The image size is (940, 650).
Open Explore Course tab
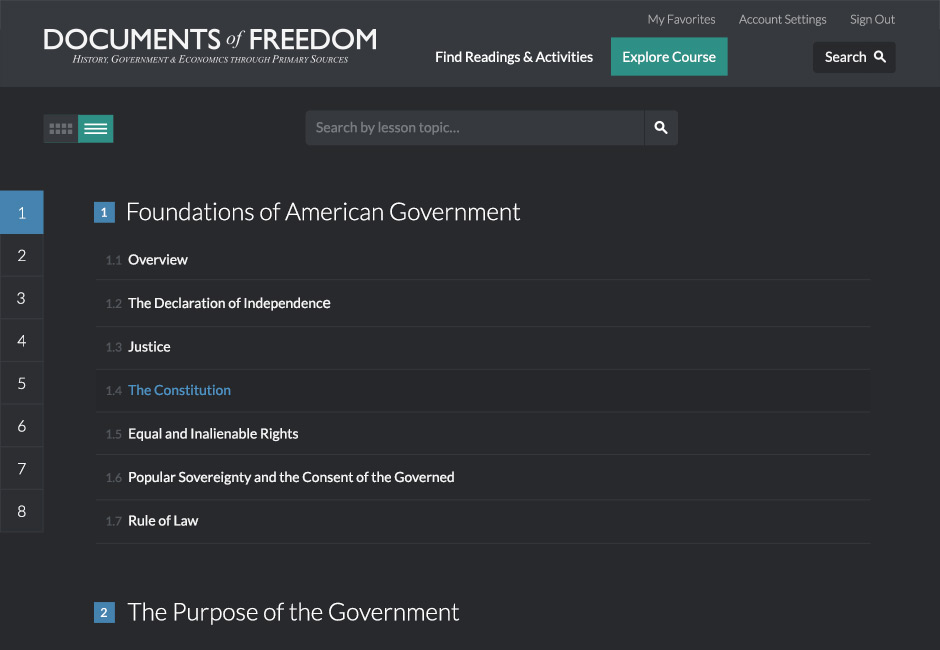pyautogui.click(x=669, y=57)
